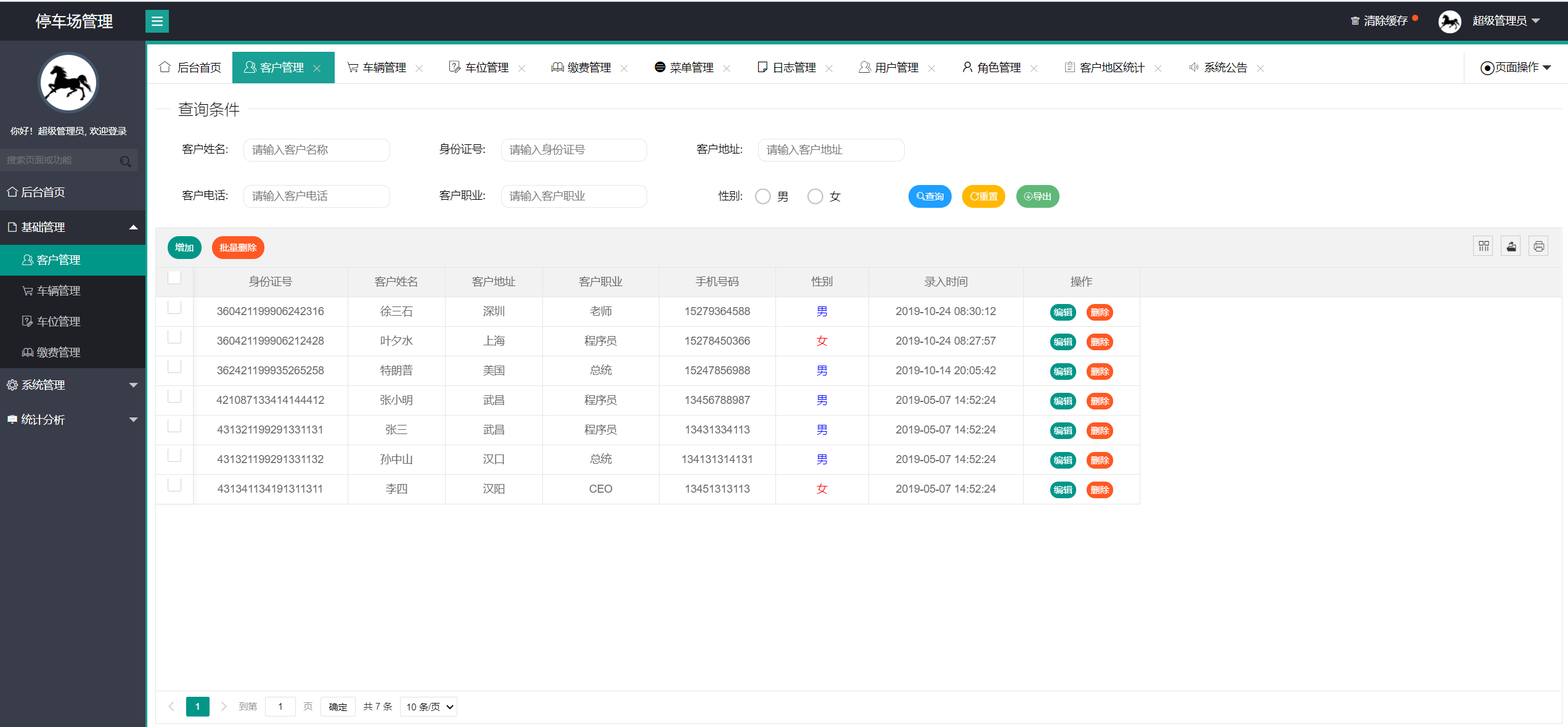Click the sidebar search magnifier icon
1568x727 pixels.
126,161
